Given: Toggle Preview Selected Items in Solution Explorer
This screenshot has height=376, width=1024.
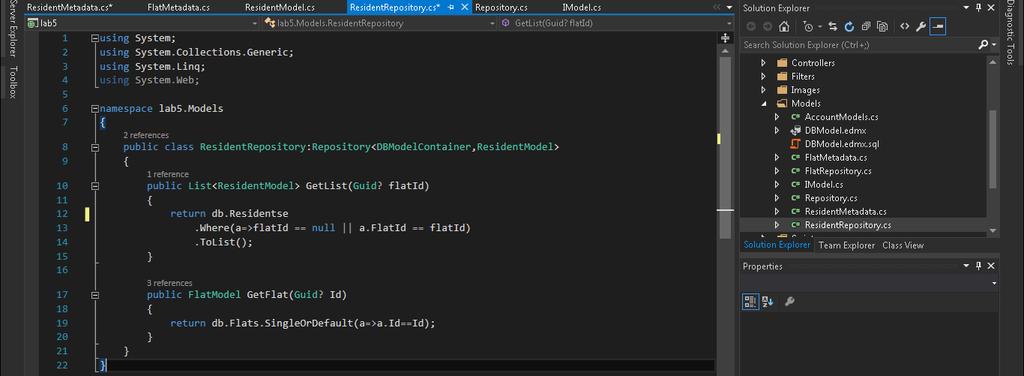Looking at the screenshot, I should [x=938, y=27].
